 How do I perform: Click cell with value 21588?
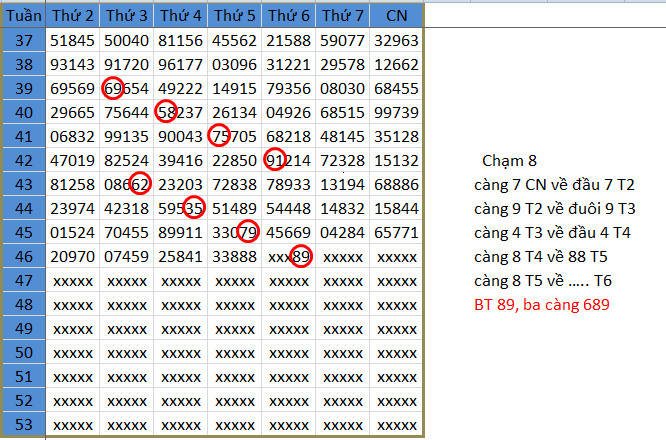click(x=288, y=40)
